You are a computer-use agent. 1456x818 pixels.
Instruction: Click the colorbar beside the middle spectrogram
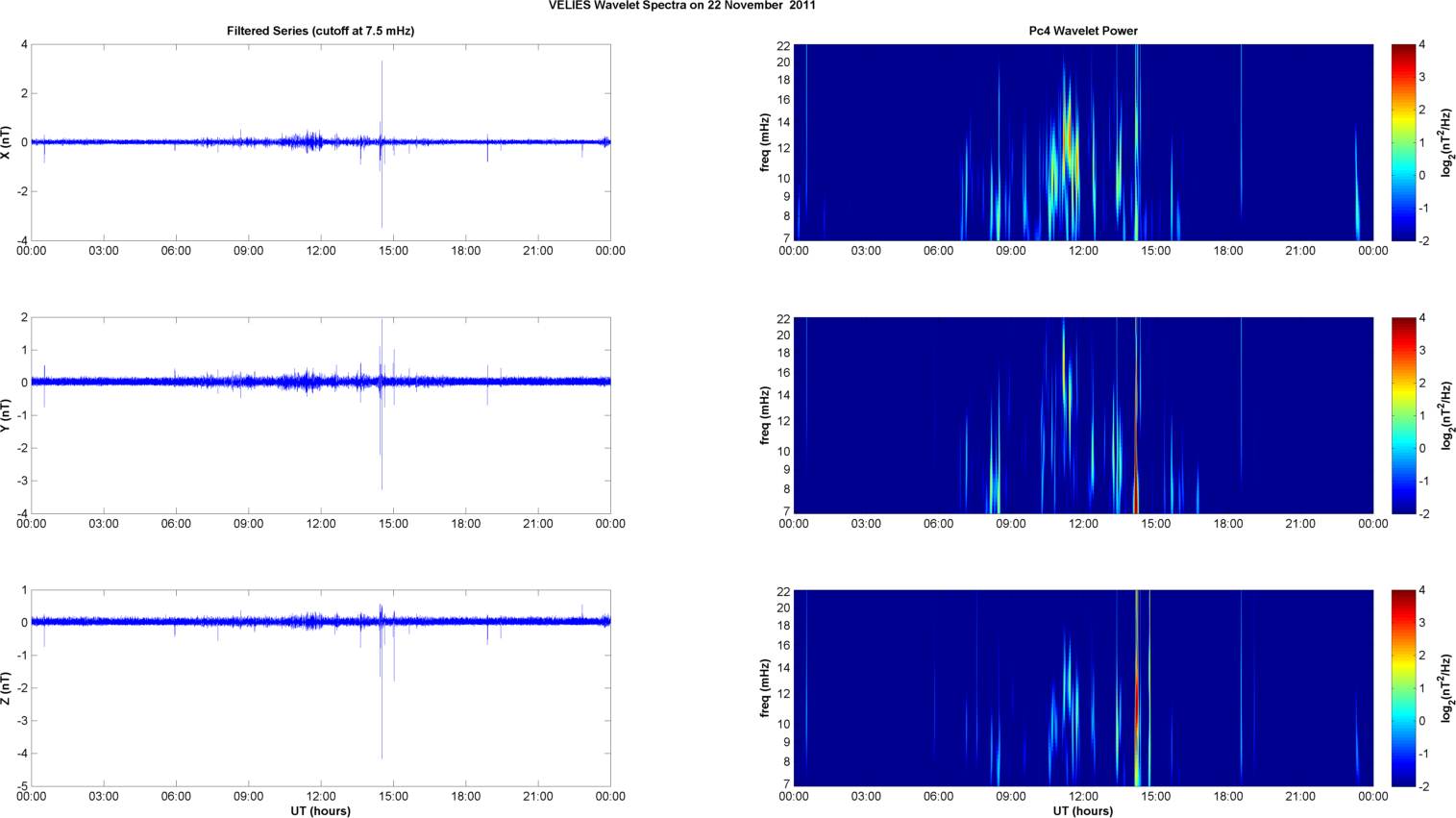tap(1403, 415)
